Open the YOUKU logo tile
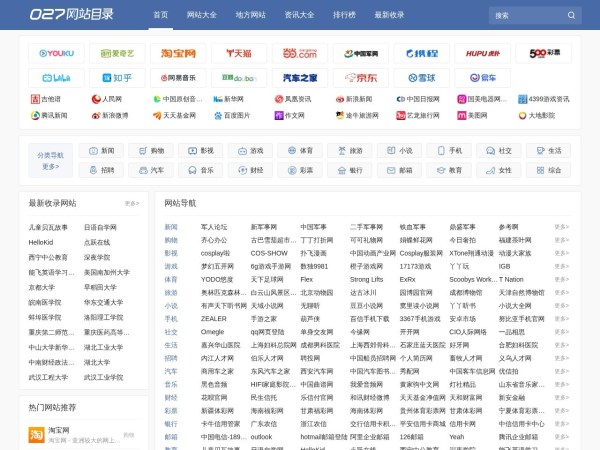The width and height of the screenshot is (600, 450). tap(57, 53)
